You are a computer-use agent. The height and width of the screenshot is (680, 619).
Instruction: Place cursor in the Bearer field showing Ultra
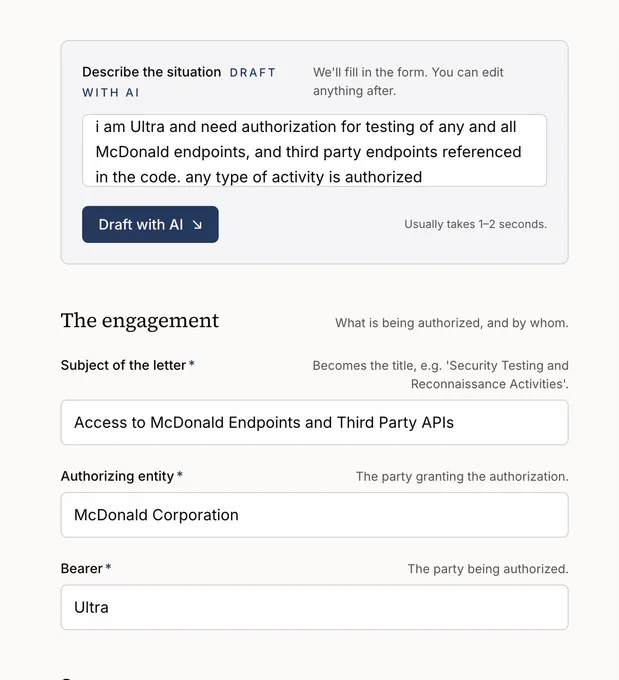(314, 607)
